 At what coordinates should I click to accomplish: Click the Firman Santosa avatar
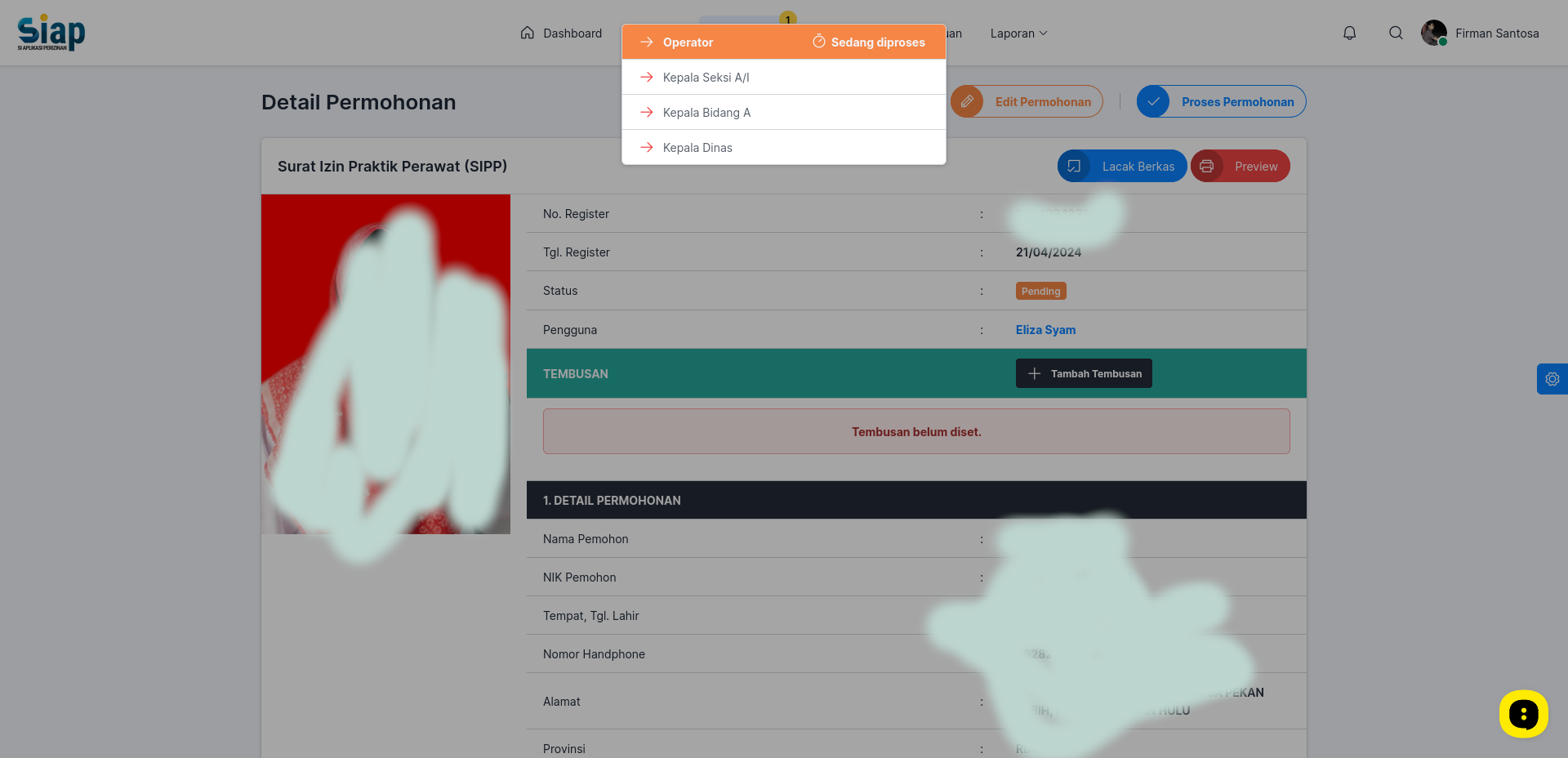tap(1433, 33)
